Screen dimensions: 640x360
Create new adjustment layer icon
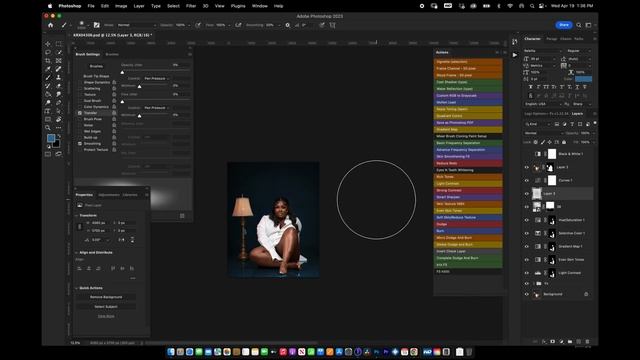point(561,342)
